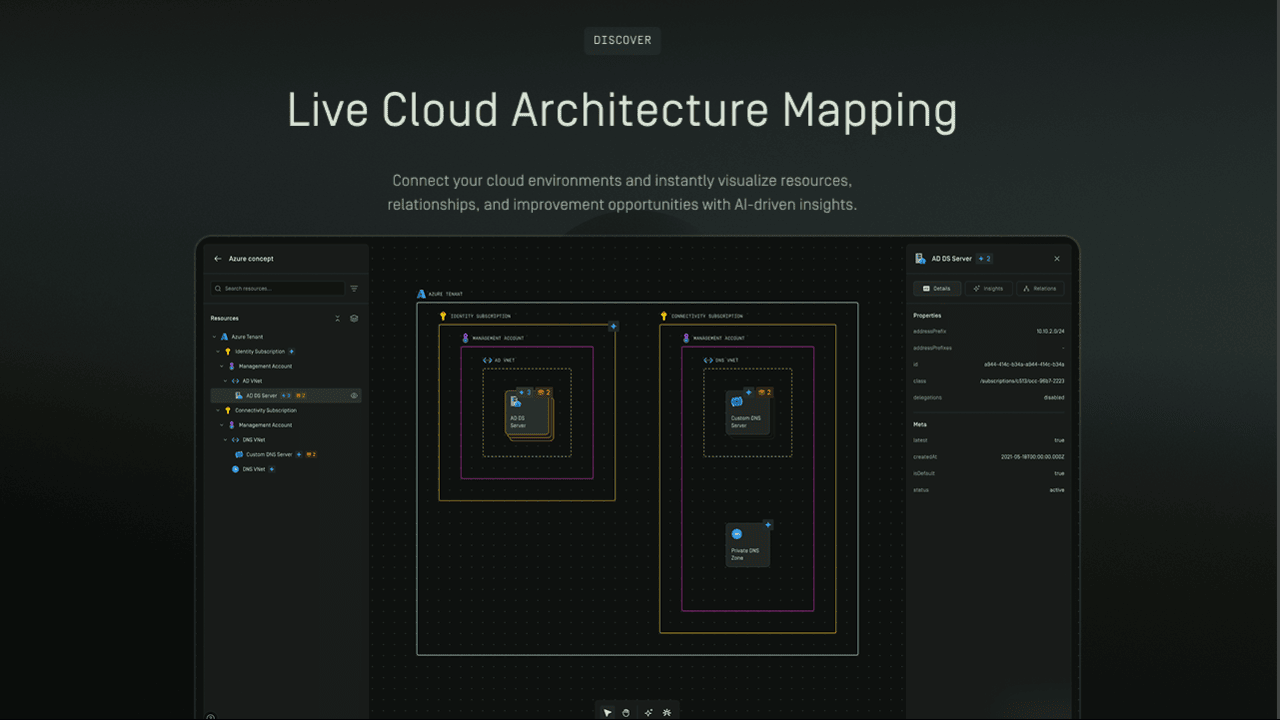
Task: Select the Private DNS Zone node on the canvas
Action: click(748, 545)
